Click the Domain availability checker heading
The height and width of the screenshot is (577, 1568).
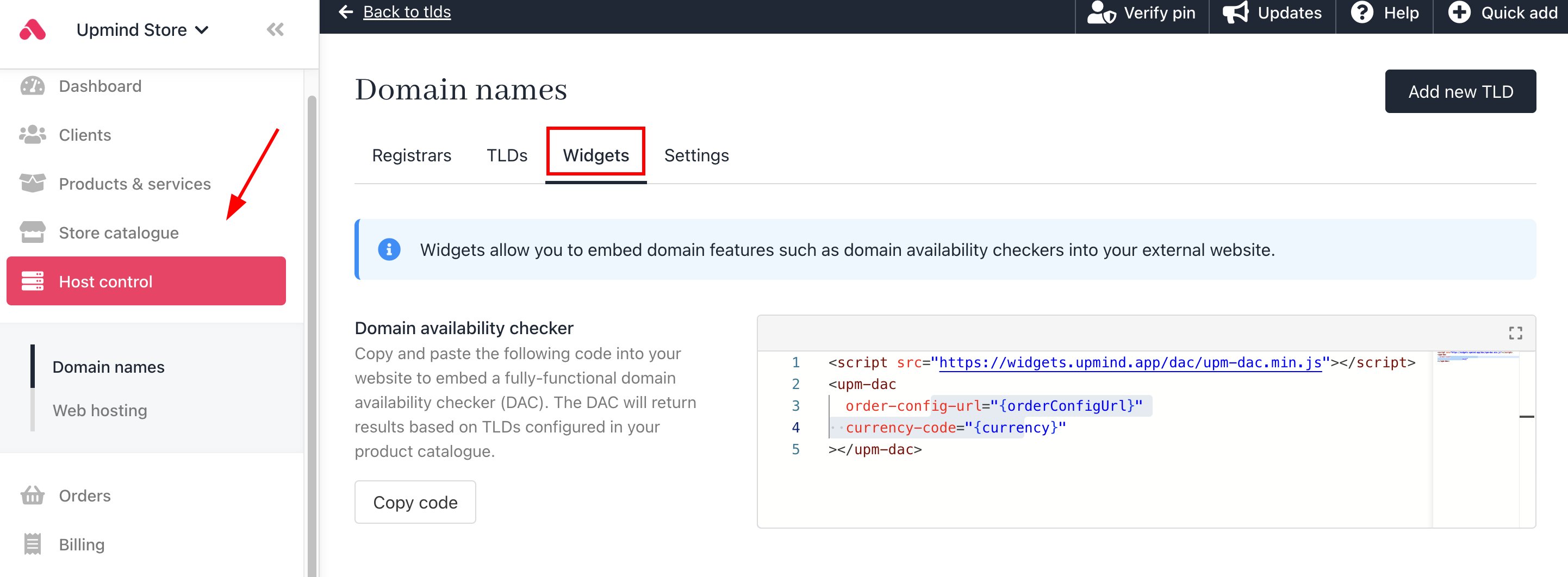[x=464, y=328]
